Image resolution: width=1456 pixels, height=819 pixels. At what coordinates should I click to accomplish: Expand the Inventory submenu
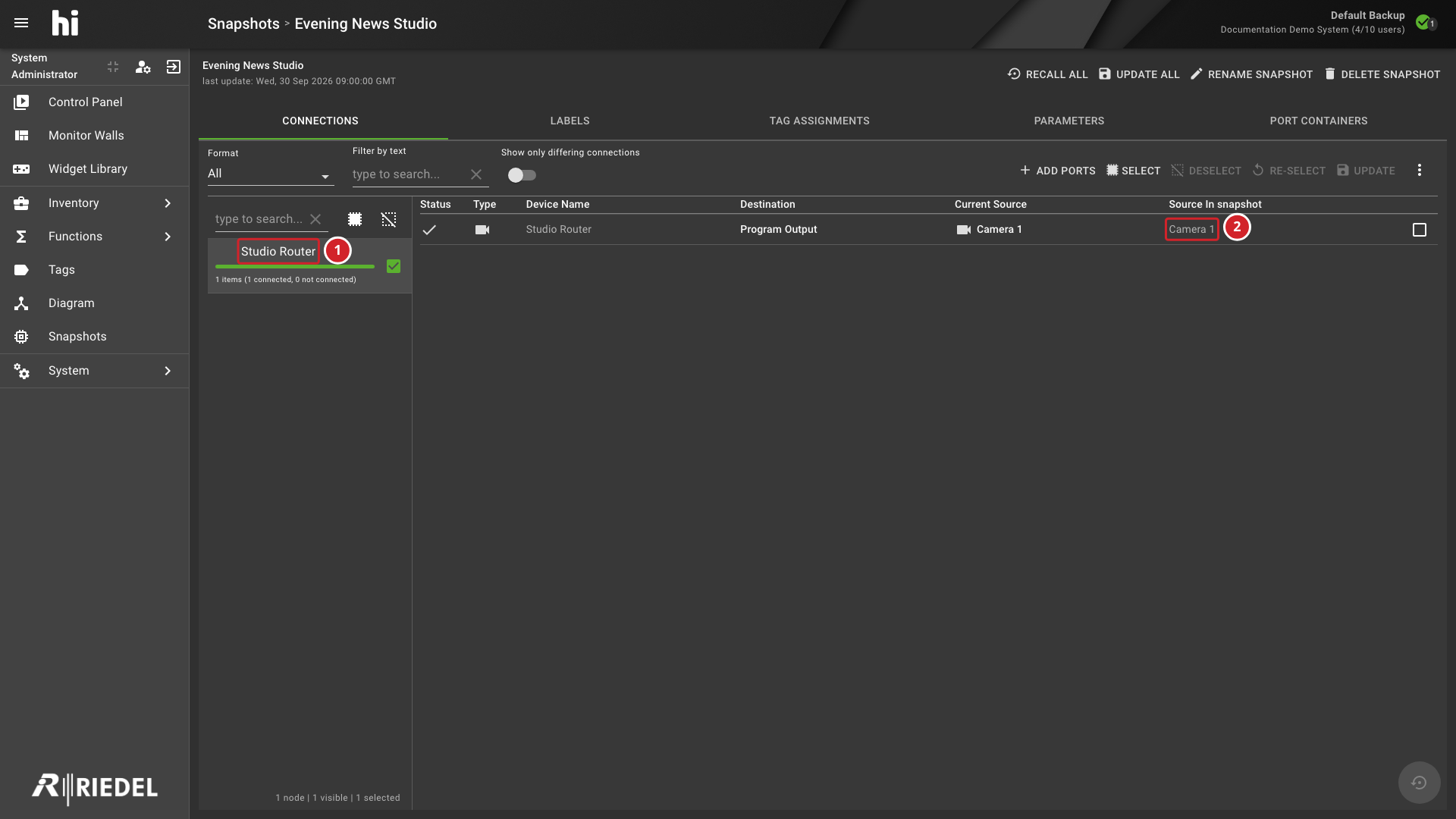coord(94,203)
